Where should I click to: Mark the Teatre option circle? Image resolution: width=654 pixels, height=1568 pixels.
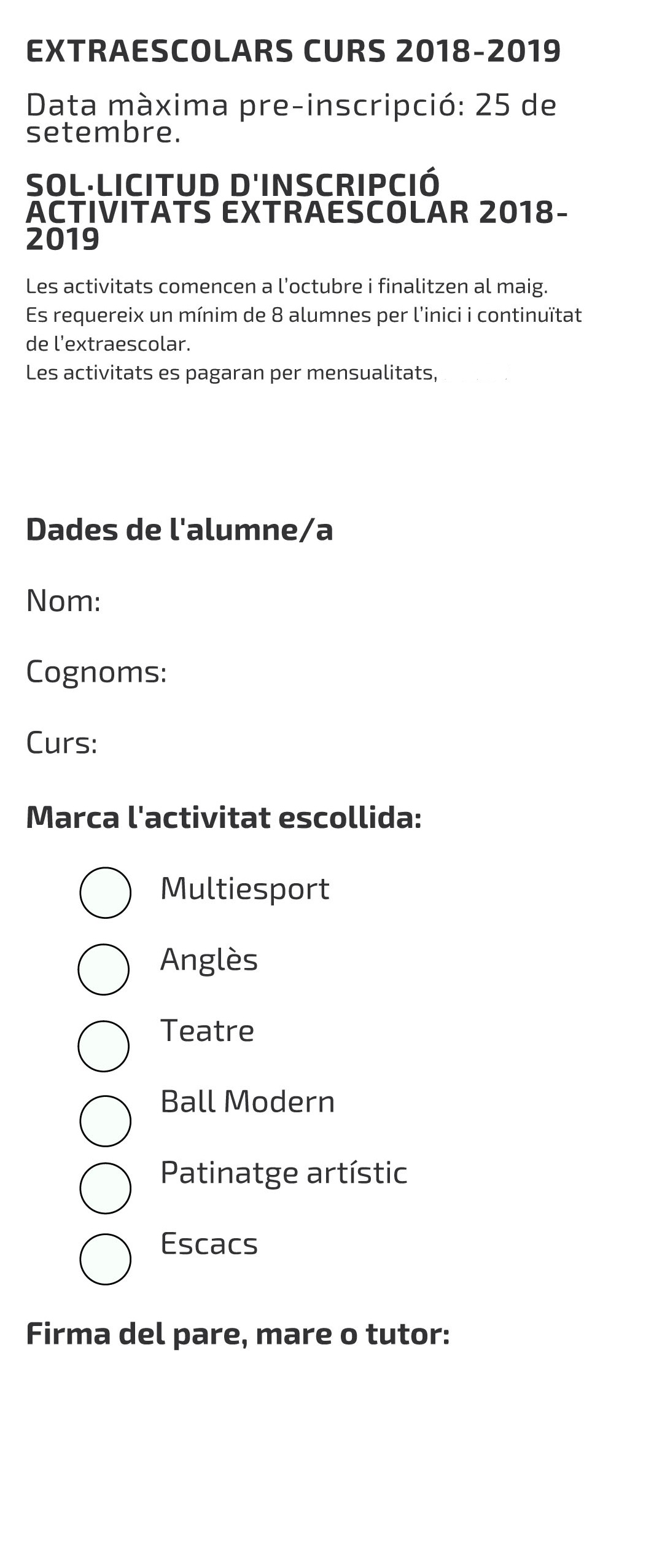coord(103,1046)
